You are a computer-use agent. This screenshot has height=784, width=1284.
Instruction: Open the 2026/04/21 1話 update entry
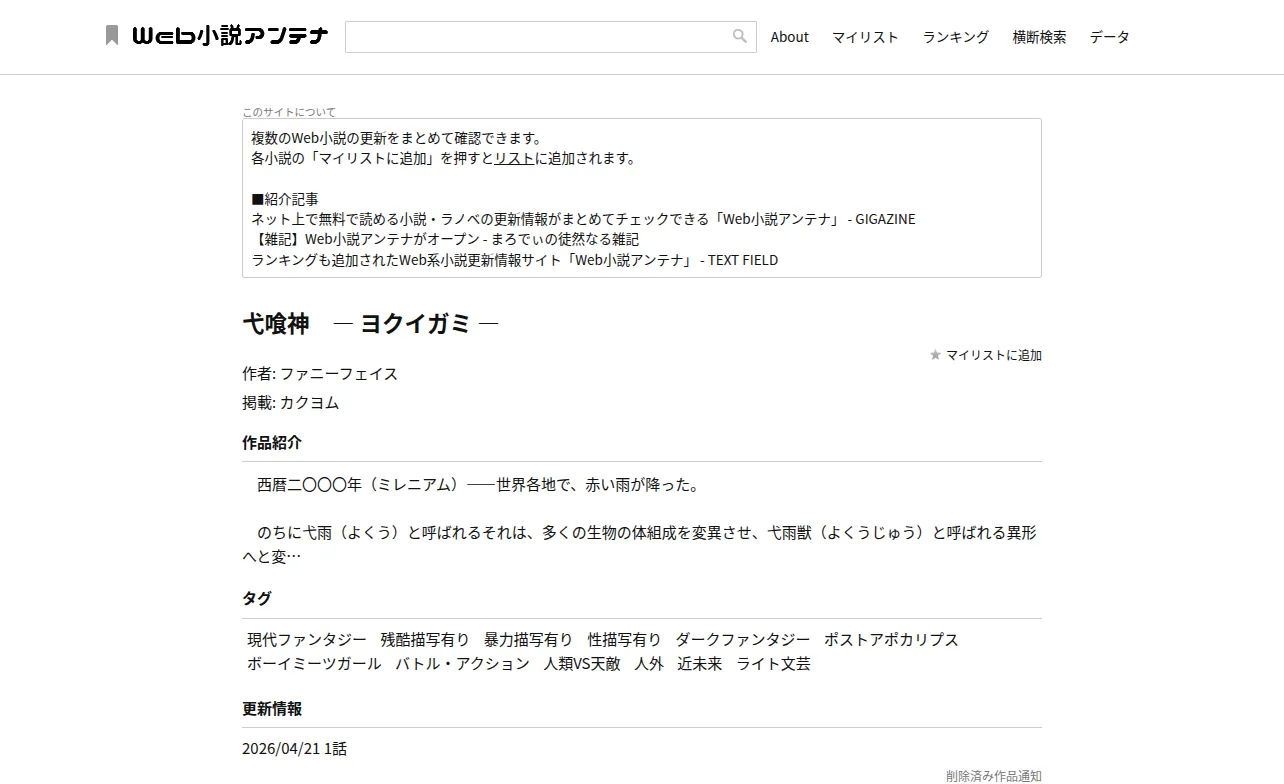coord(294,749)
